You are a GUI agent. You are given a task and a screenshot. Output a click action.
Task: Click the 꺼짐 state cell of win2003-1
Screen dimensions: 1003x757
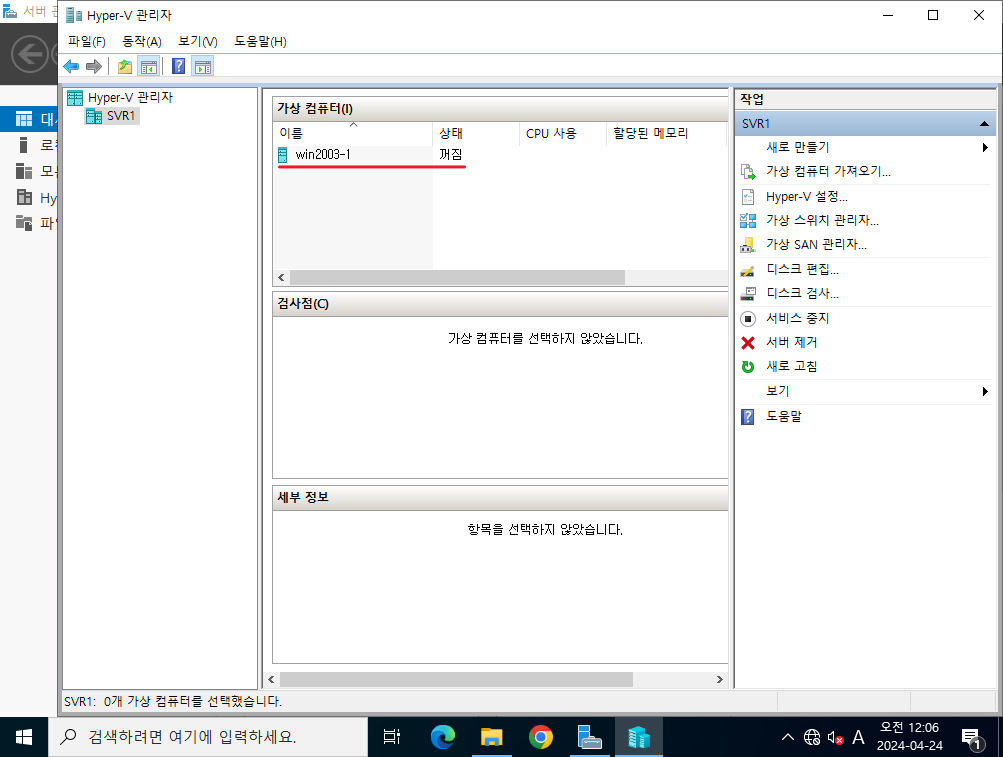[450, 154]
